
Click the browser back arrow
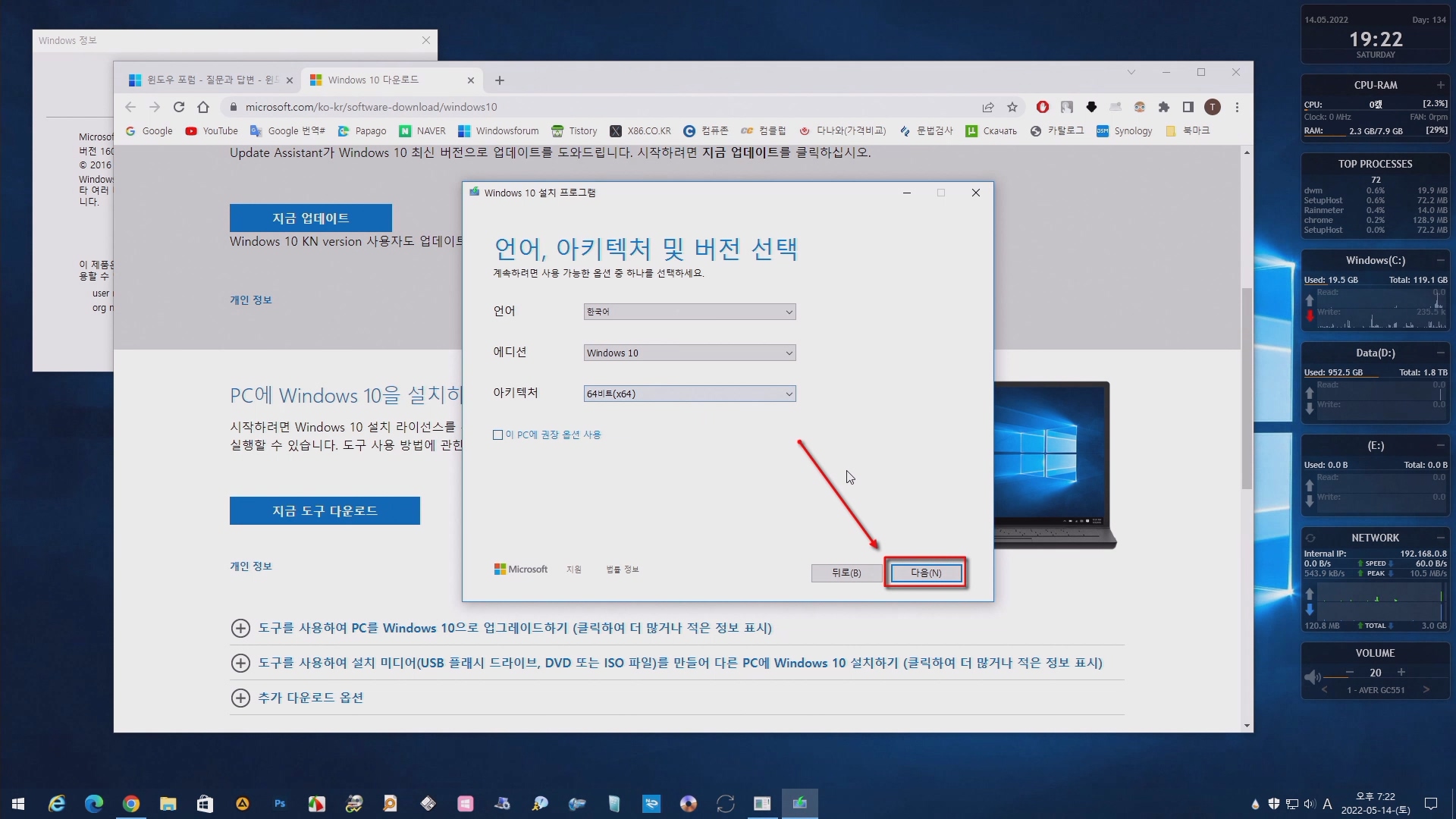coord(130,107)
